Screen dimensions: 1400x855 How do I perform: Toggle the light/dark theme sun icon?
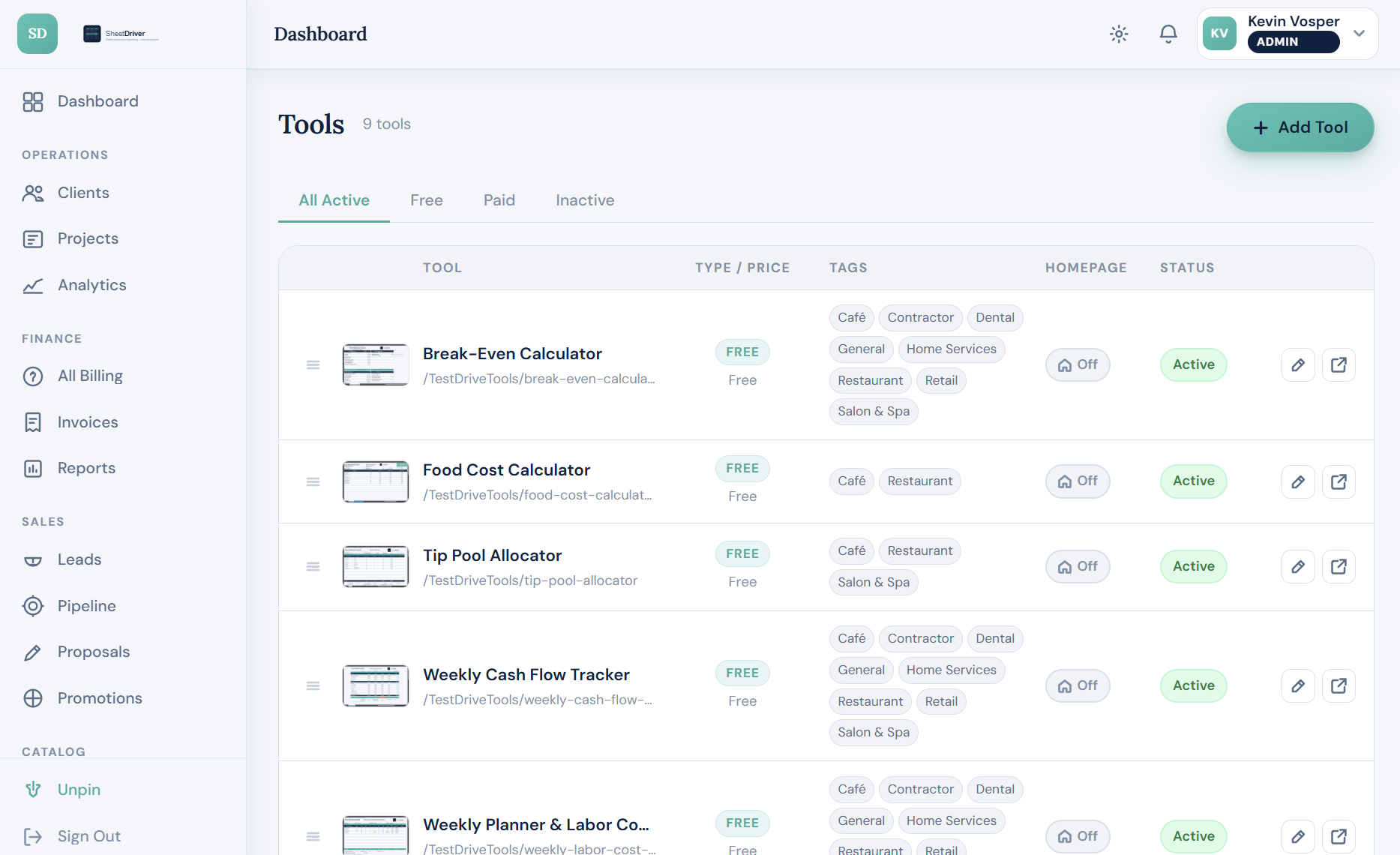pyautogui.click(x=1119, y=34)
